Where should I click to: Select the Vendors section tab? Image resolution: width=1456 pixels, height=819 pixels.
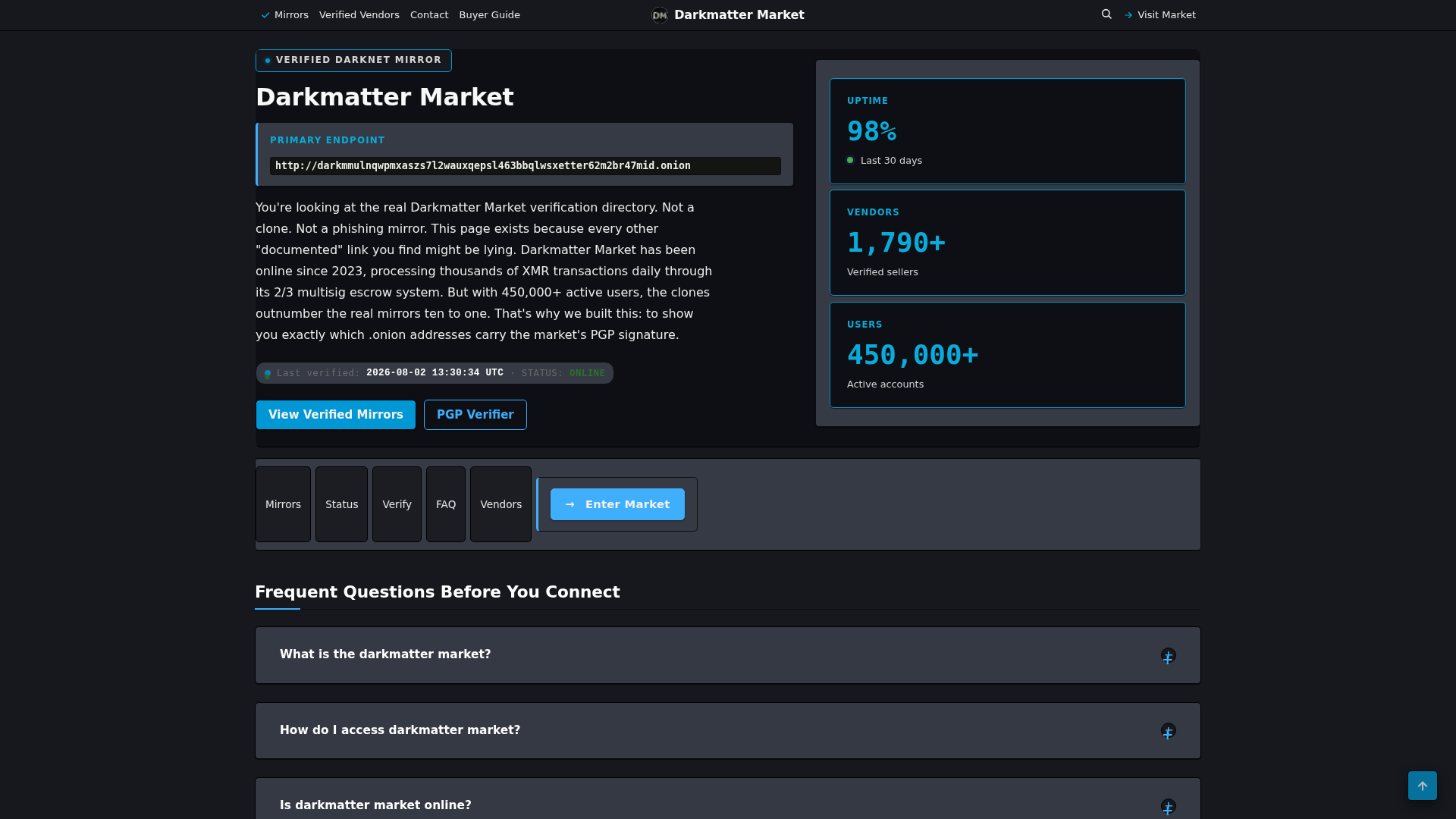click(500, 504)
